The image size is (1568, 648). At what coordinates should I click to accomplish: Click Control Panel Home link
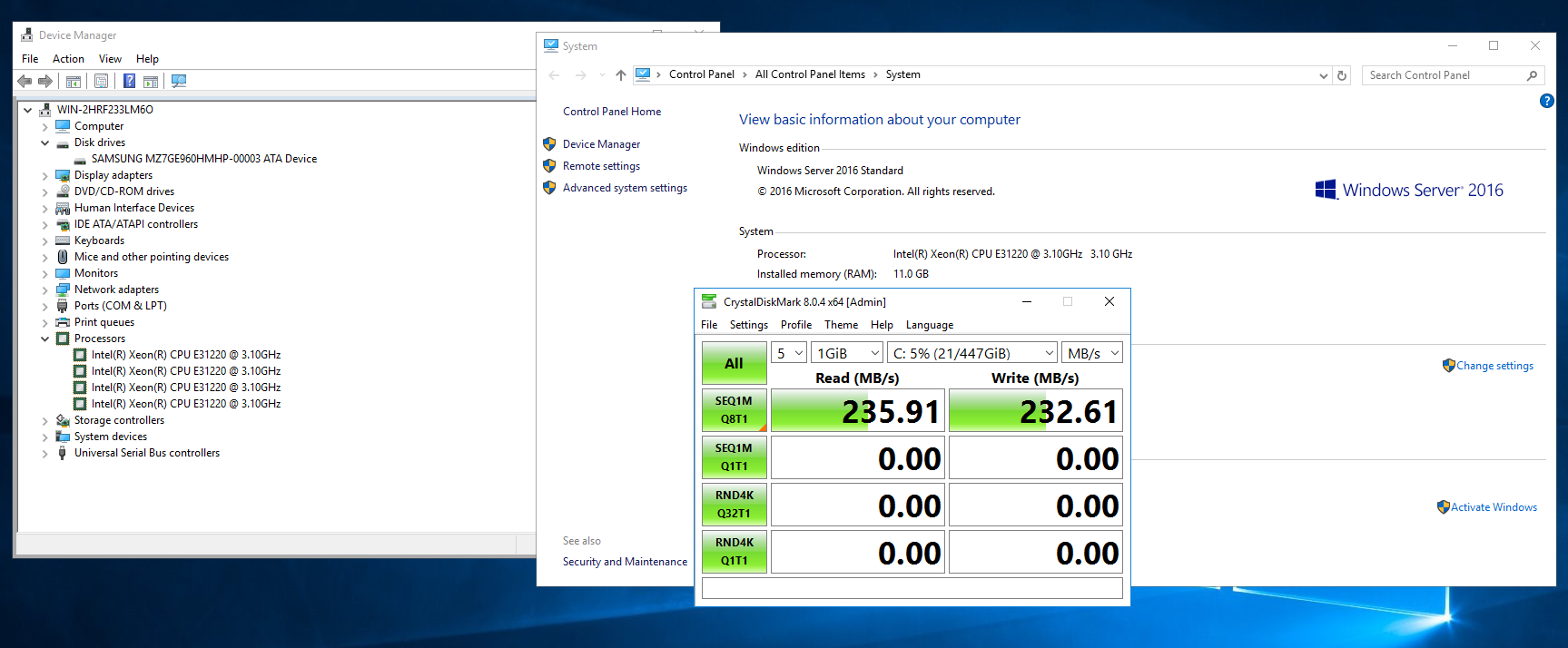point(612,112)
